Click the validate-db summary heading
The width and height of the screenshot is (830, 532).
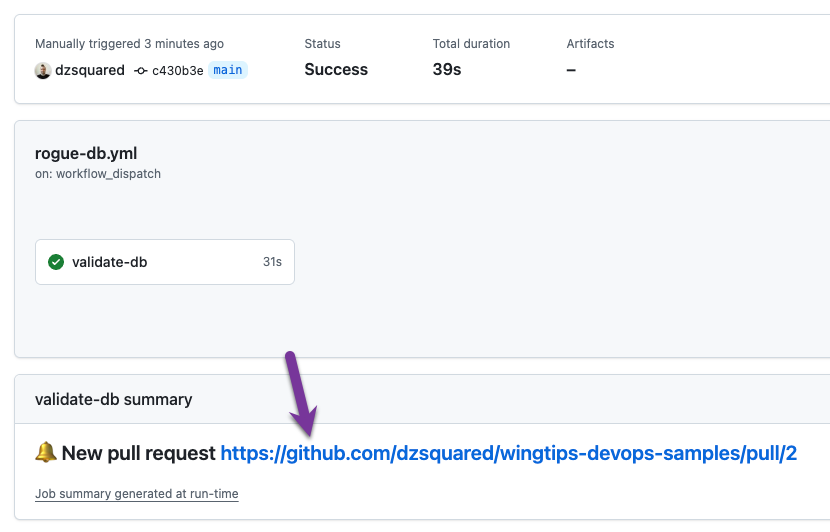tap(113, 399)
